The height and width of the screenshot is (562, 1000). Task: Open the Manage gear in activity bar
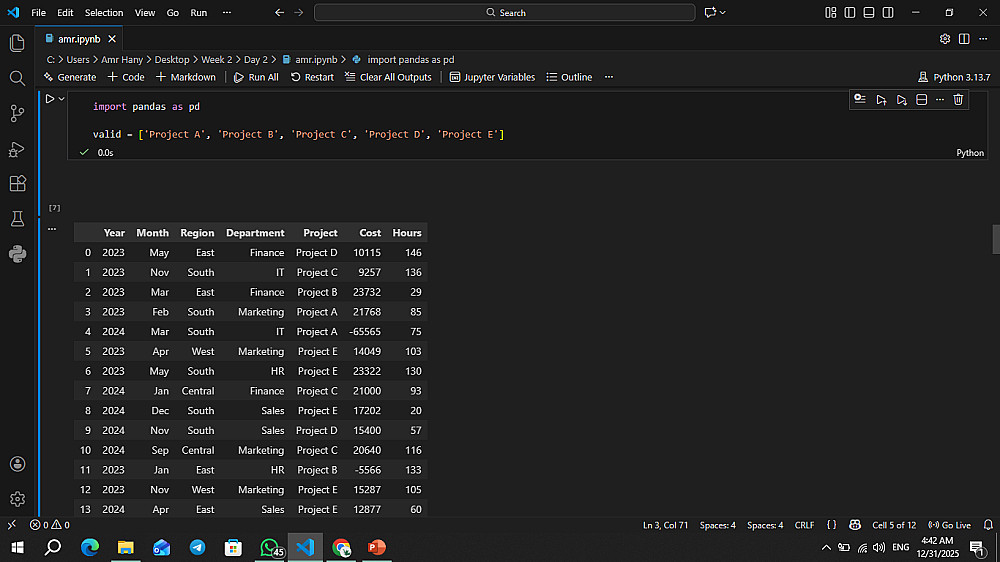click(17, 499)
